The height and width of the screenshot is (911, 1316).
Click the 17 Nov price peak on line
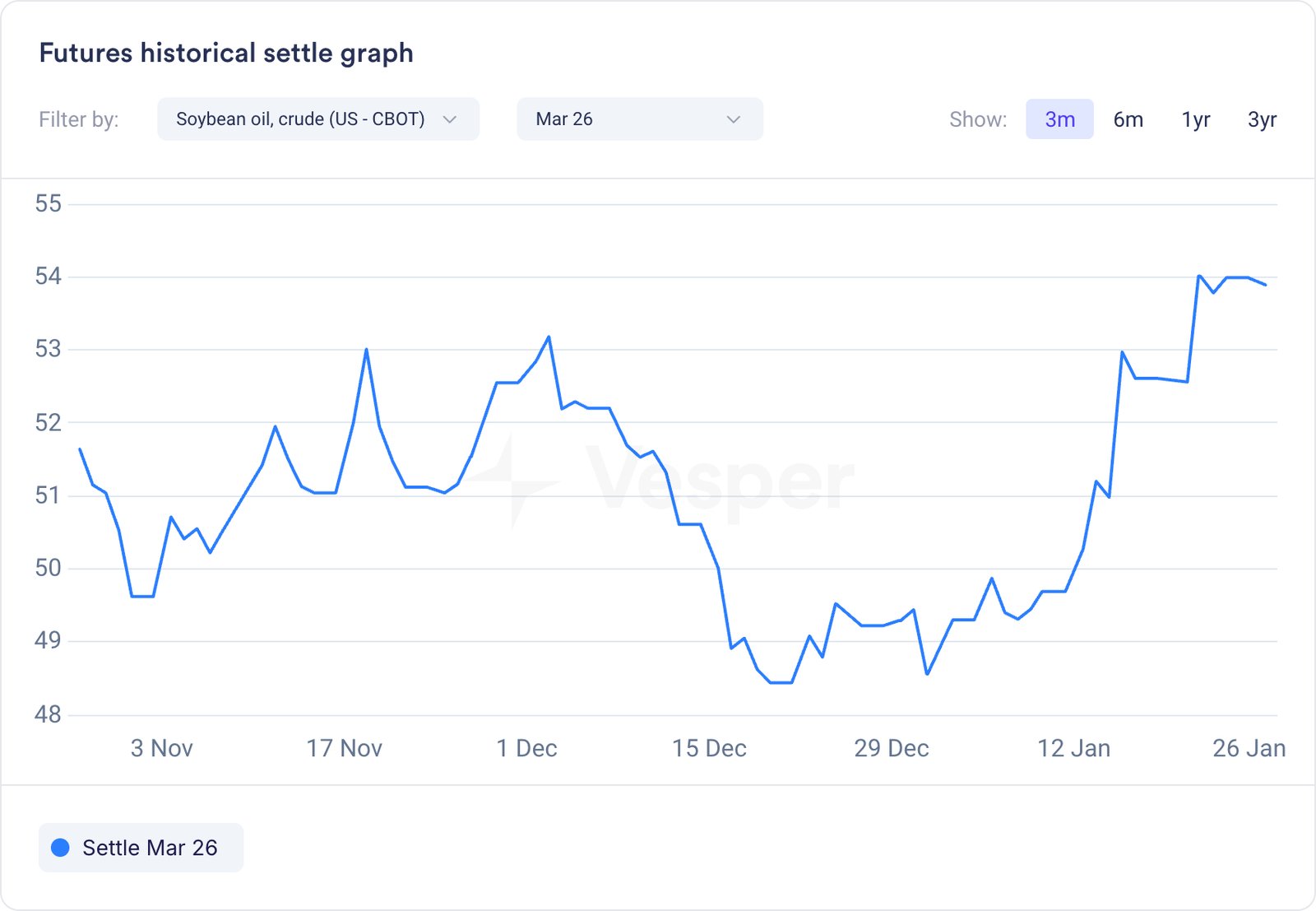[366, 350]
